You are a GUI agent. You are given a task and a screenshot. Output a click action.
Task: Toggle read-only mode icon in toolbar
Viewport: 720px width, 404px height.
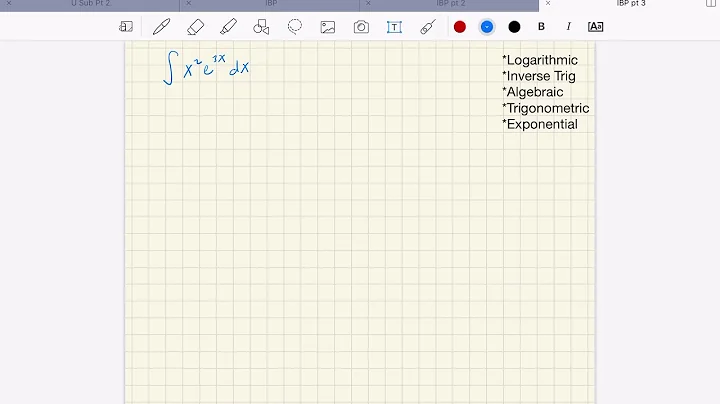125,27
